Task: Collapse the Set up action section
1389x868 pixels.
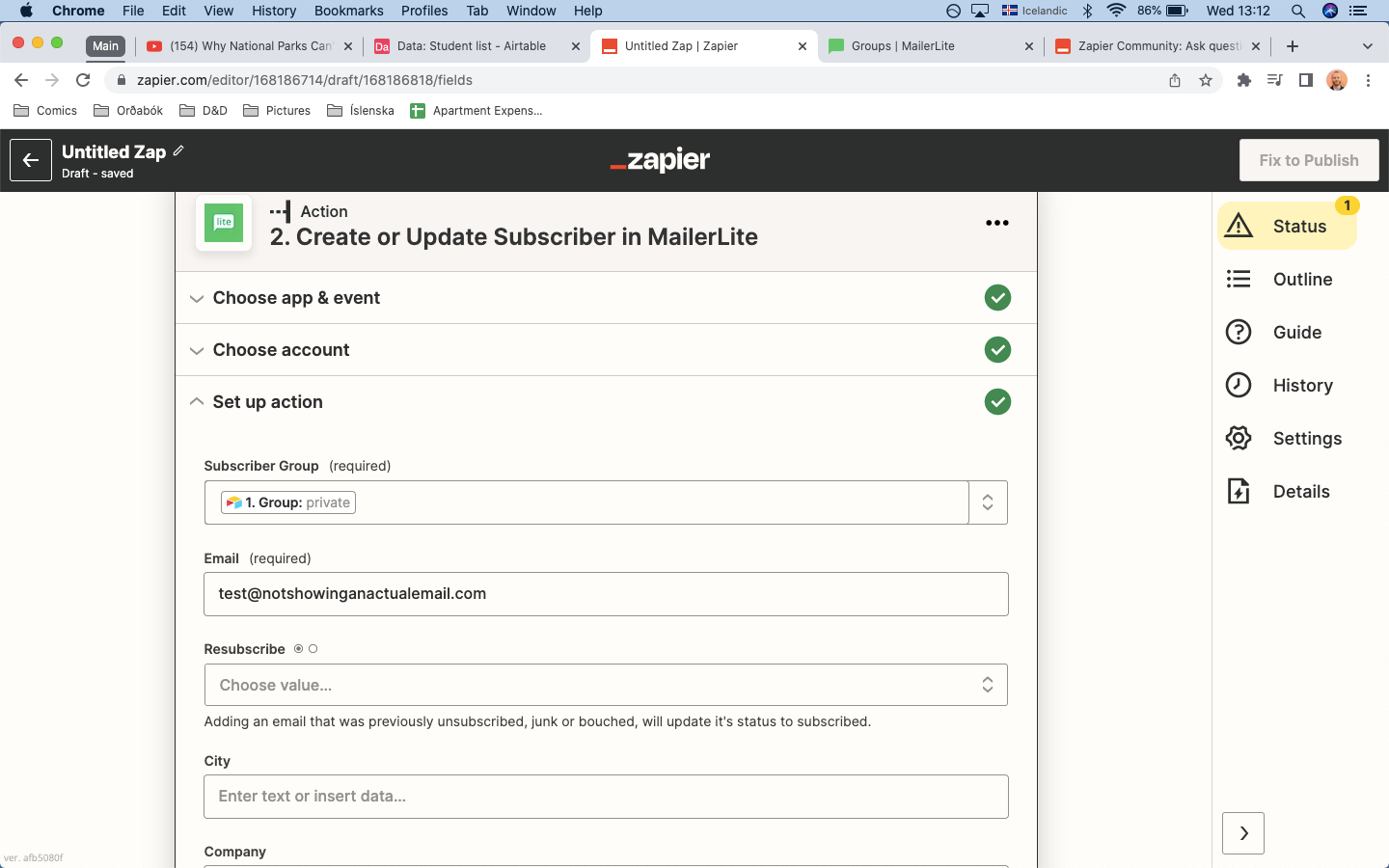Action: coord(606,402)
